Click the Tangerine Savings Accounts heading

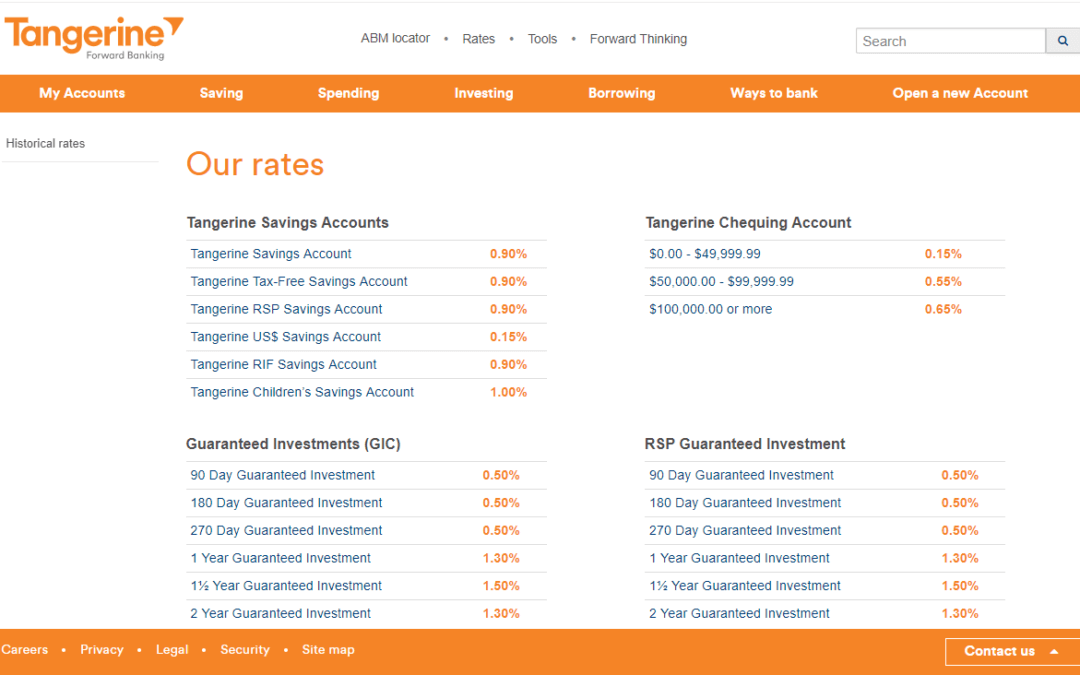pyautogui.click(x=288, y=222)
